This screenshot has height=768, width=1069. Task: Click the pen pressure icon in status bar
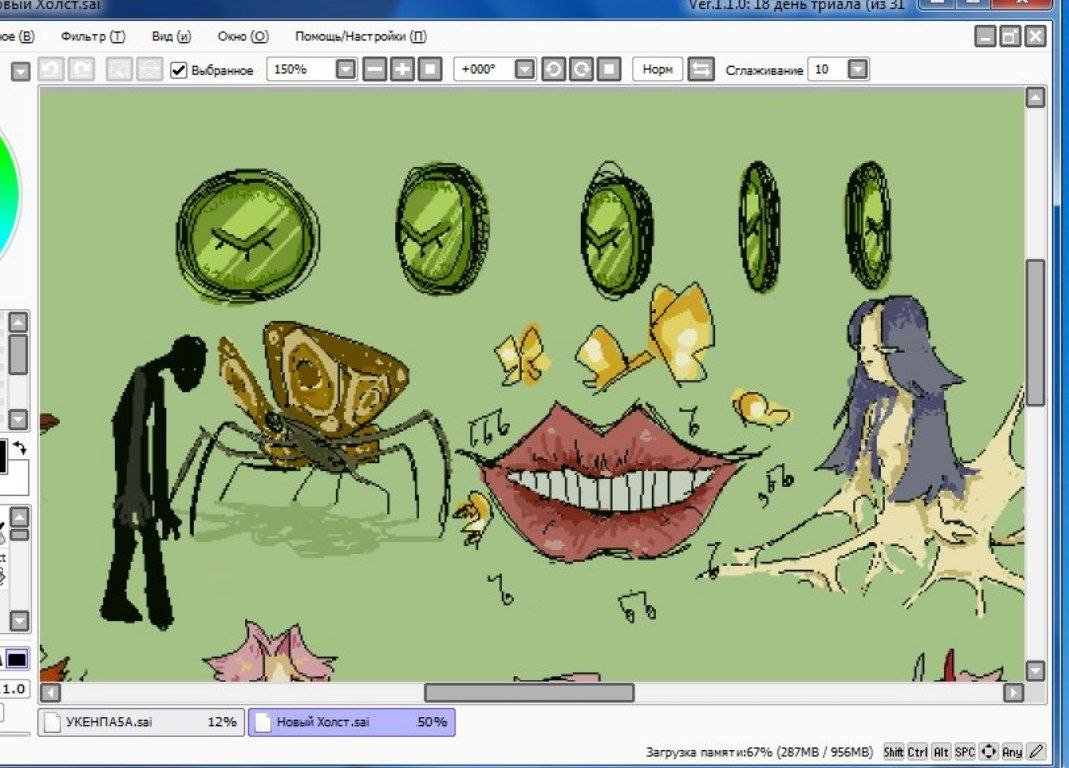point(1036,752)
